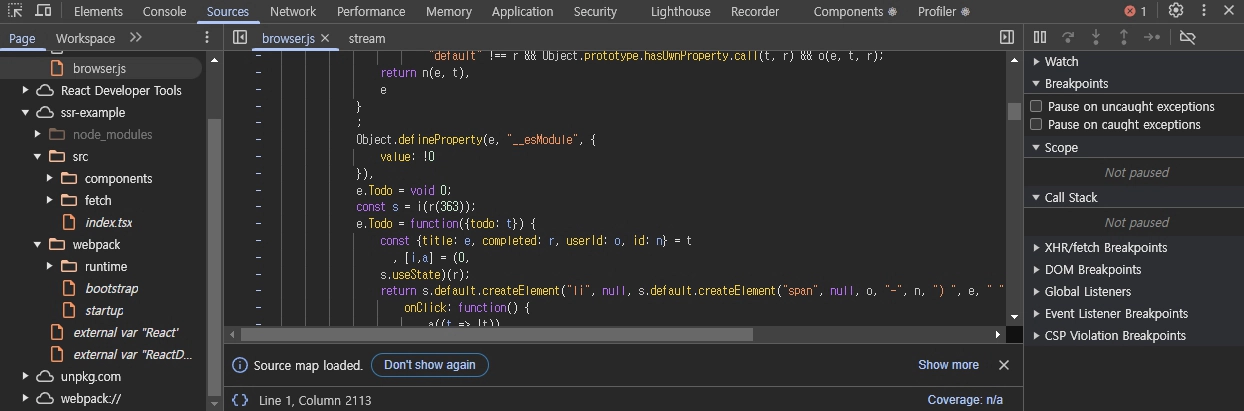The image size is (1244, 411).
Task: Open DevTools settings gear
Action: [x=1176, y=11]
